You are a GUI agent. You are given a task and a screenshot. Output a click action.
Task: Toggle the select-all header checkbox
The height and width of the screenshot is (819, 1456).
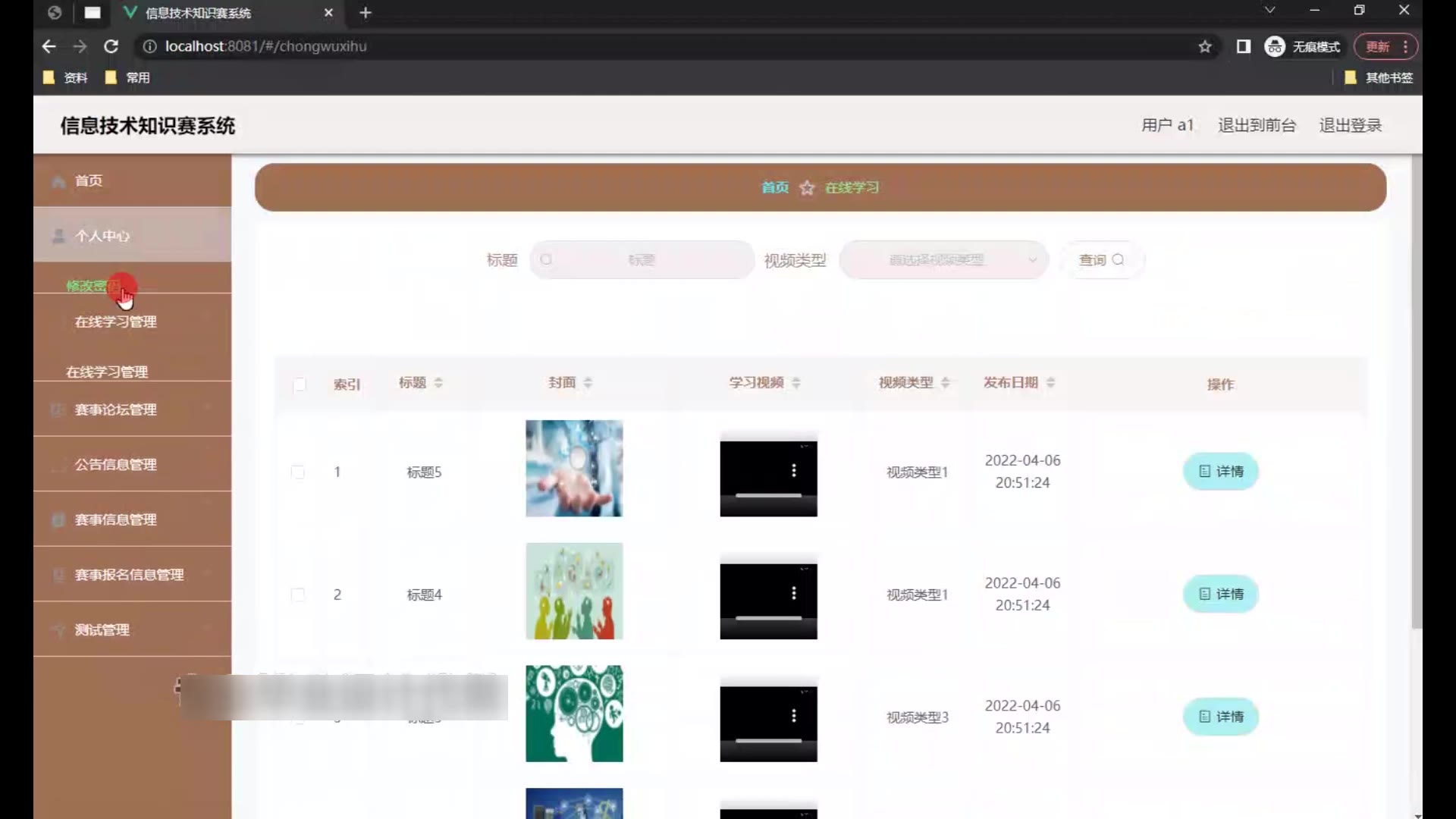[300, 384]
